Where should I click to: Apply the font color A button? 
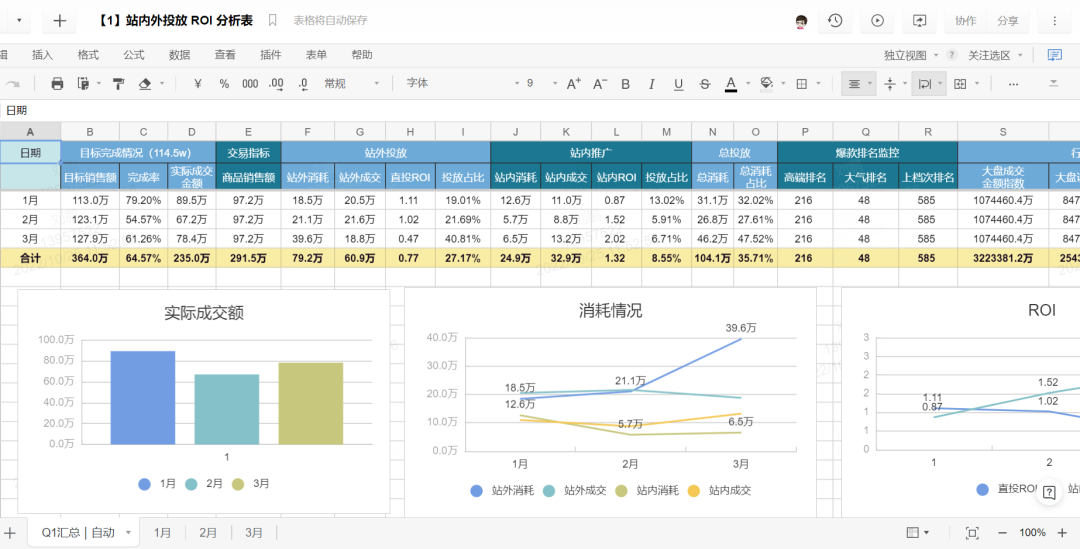tap(731, 83)
